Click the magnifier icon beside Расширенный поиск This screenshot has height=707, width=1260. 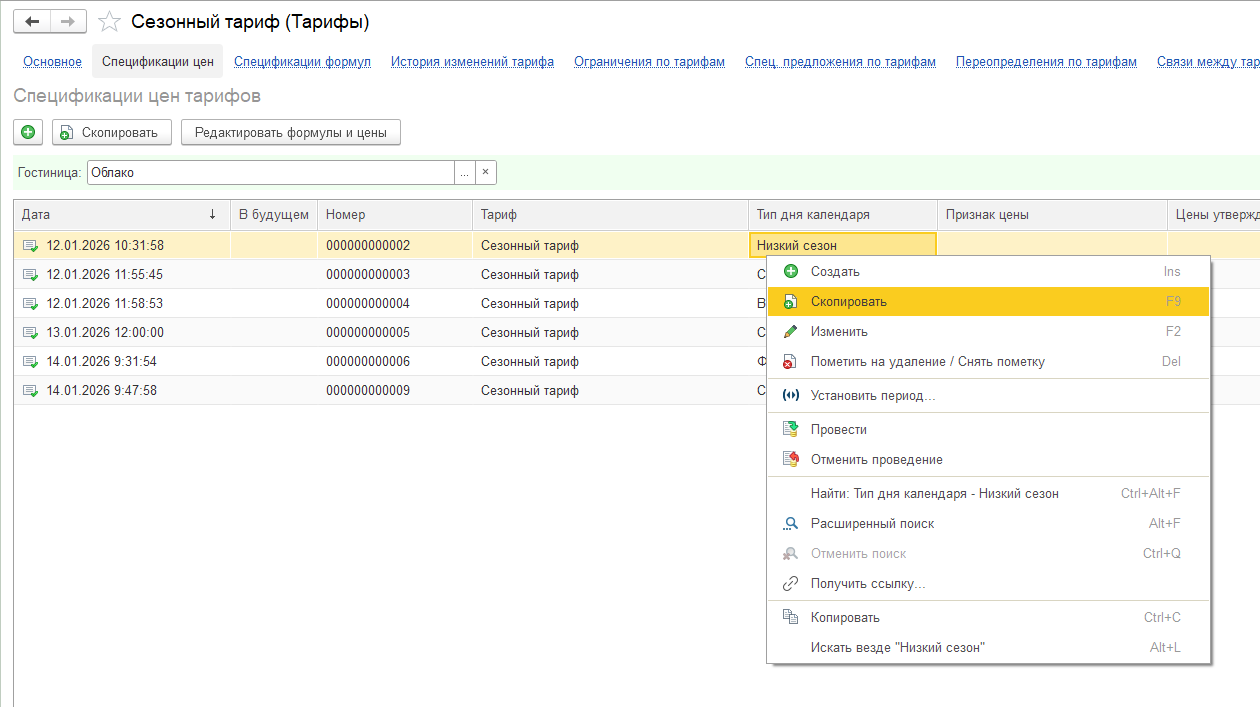pos(791,523)
